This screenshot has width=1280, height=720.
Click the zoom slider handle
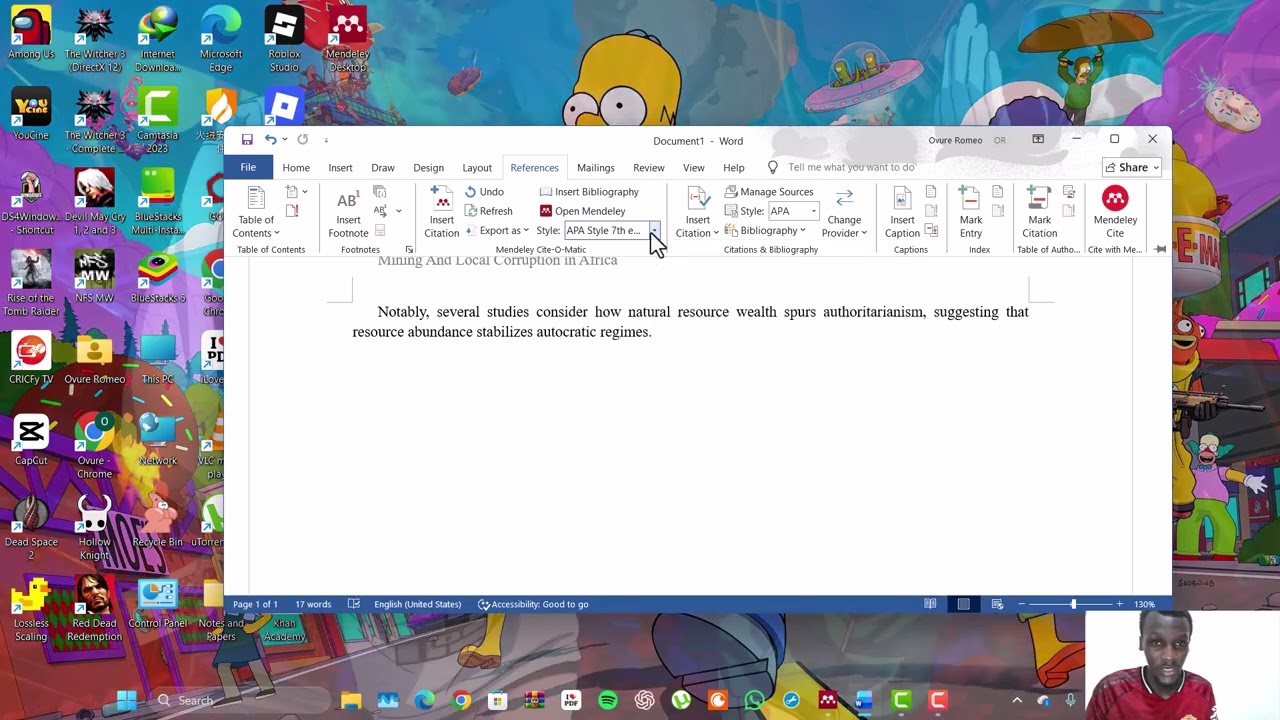1073,604
